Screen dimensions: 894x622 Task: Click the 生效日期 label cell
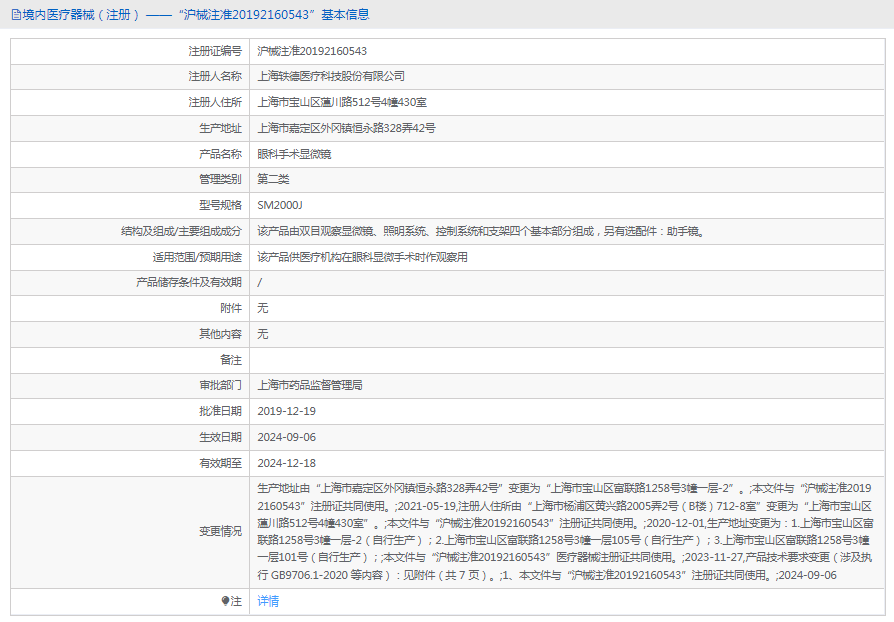pos(130,437)
